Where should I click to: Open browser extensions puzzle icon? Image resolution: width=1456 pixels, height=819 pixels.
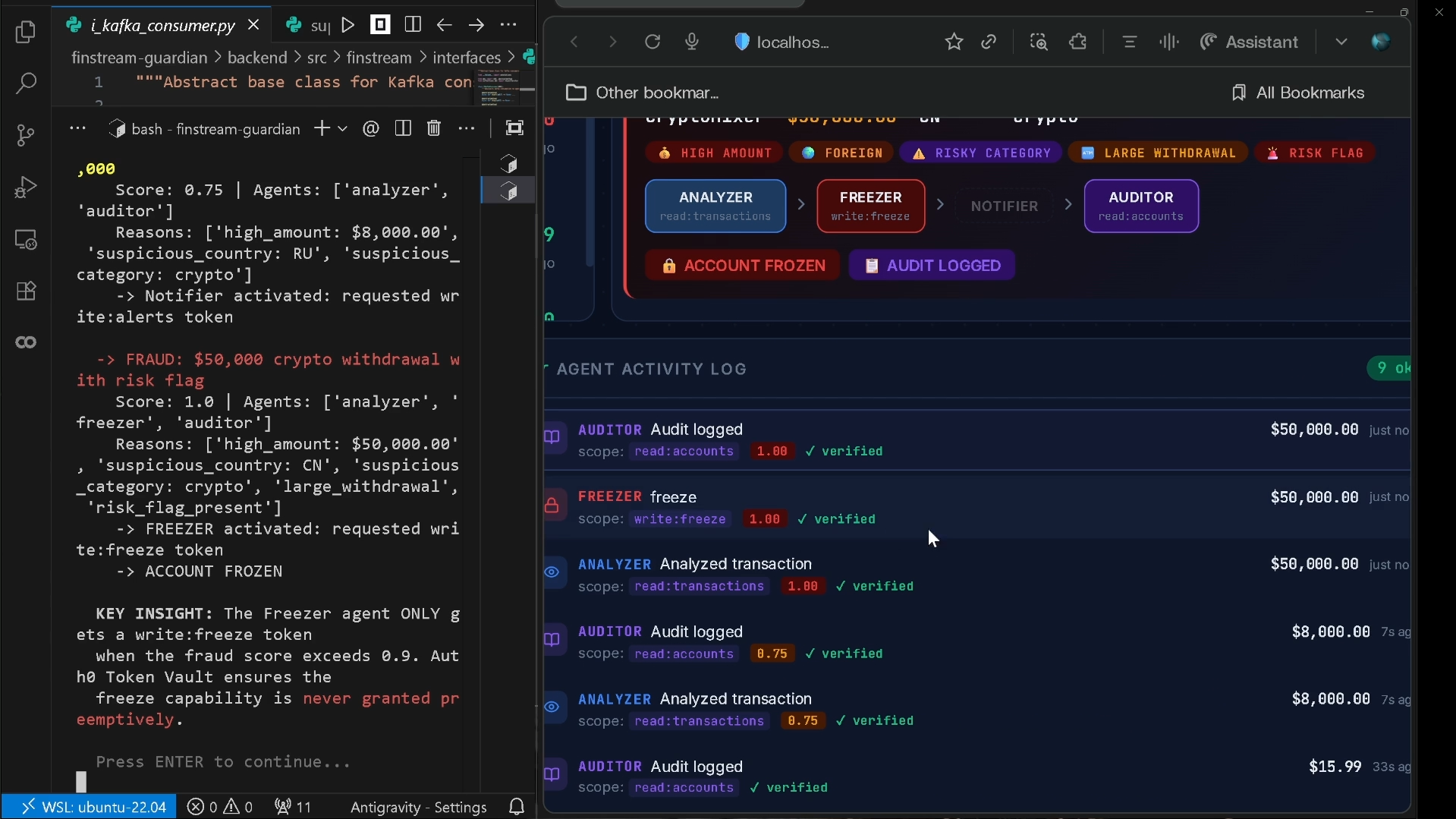tap(1078, 42)
